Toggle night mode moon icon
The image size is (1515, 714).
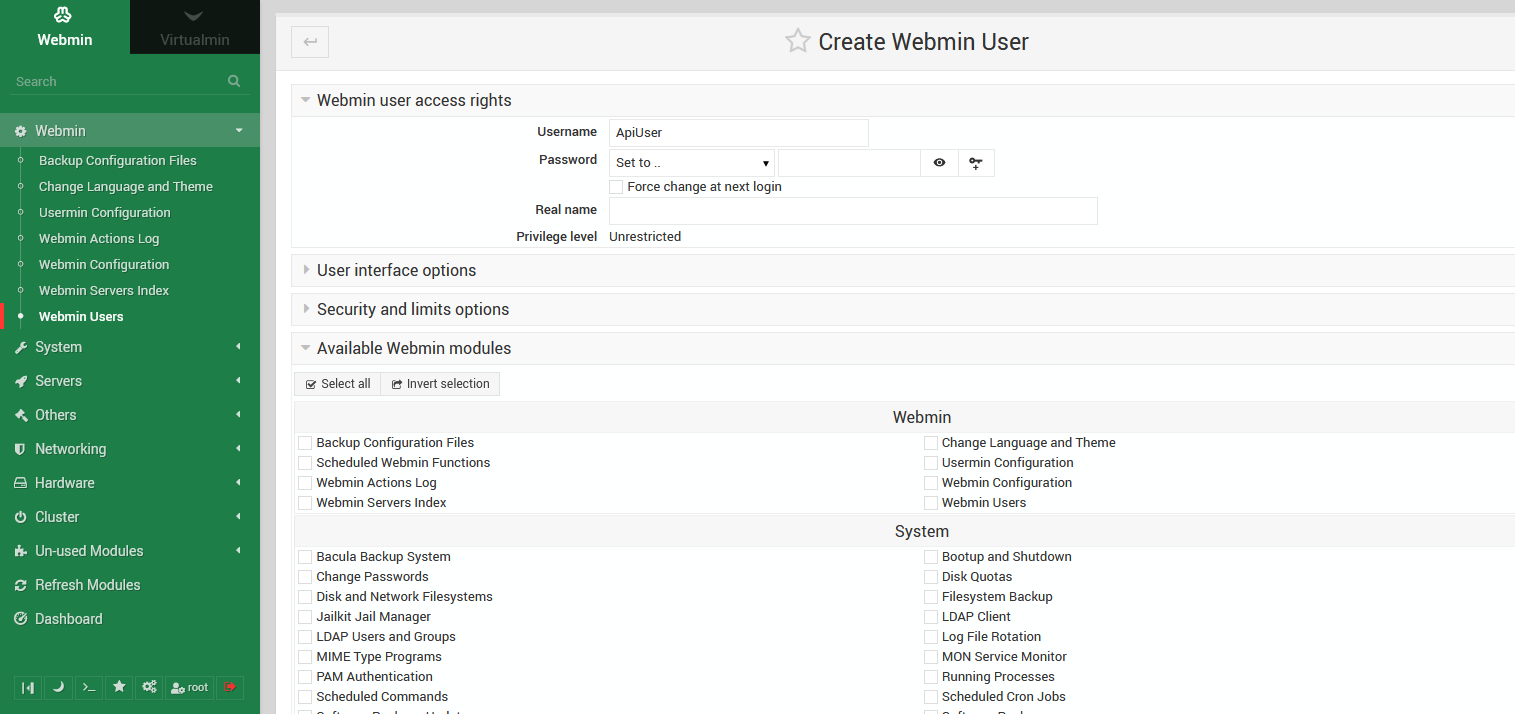coord(59,687)
